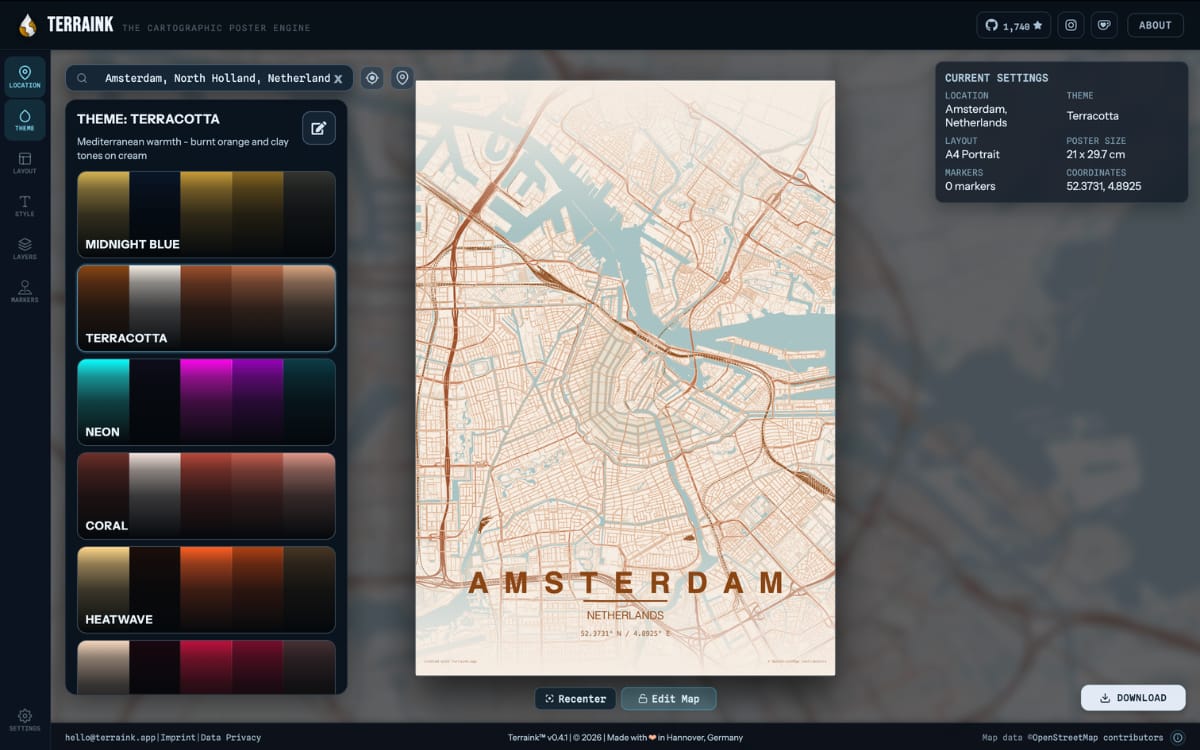Open the Style sidebar section
Image resolution: width=1200 pixels, height=750 pixels.
[x=25, y=206]
